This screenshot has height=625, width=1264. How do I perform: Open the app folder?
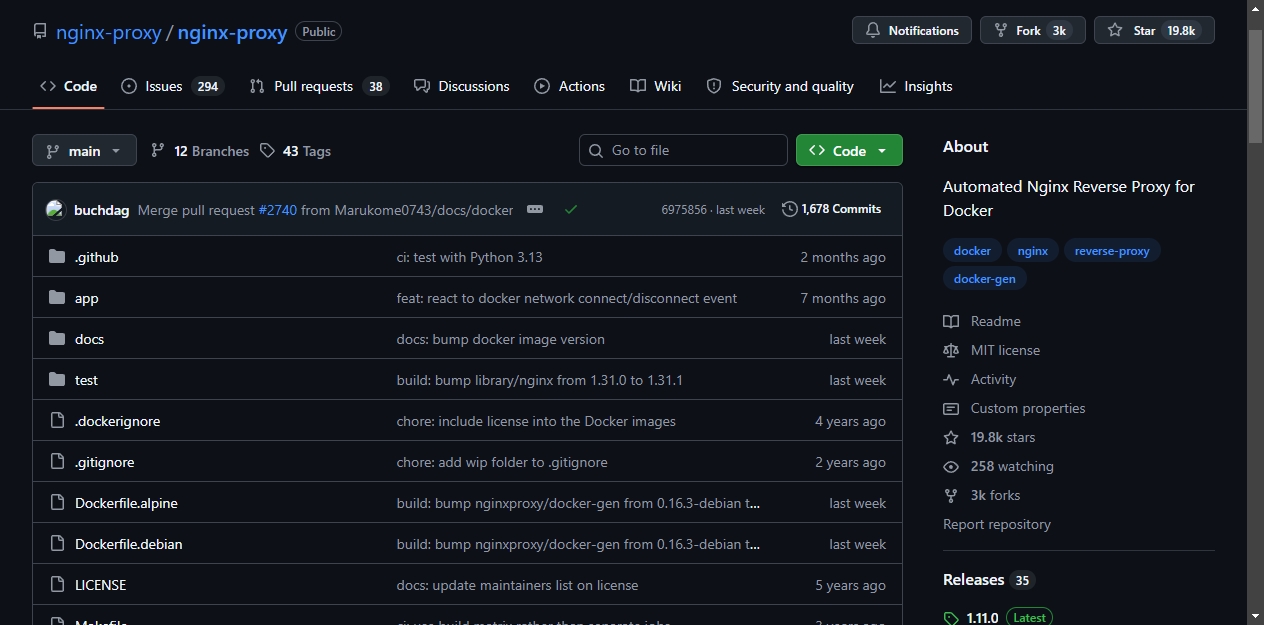click(x=86, y=298)
